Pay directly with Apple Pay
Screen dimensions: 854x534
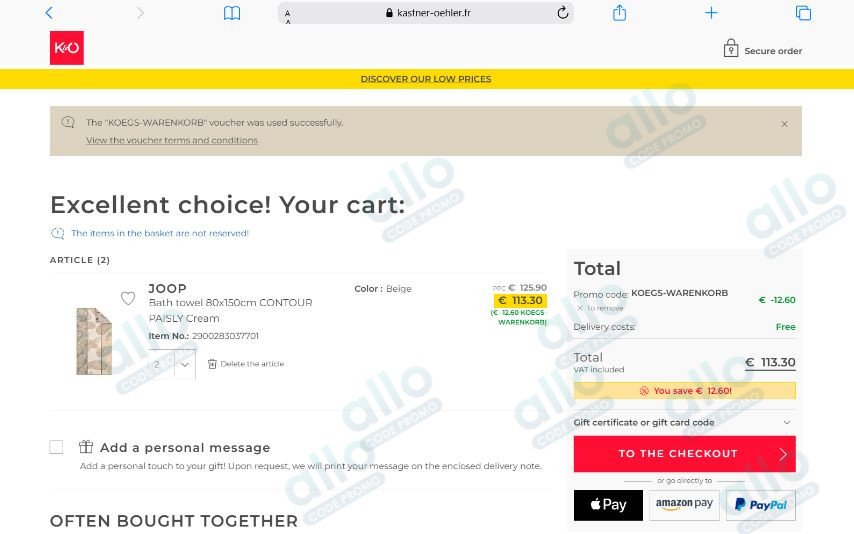pos(608,505)
